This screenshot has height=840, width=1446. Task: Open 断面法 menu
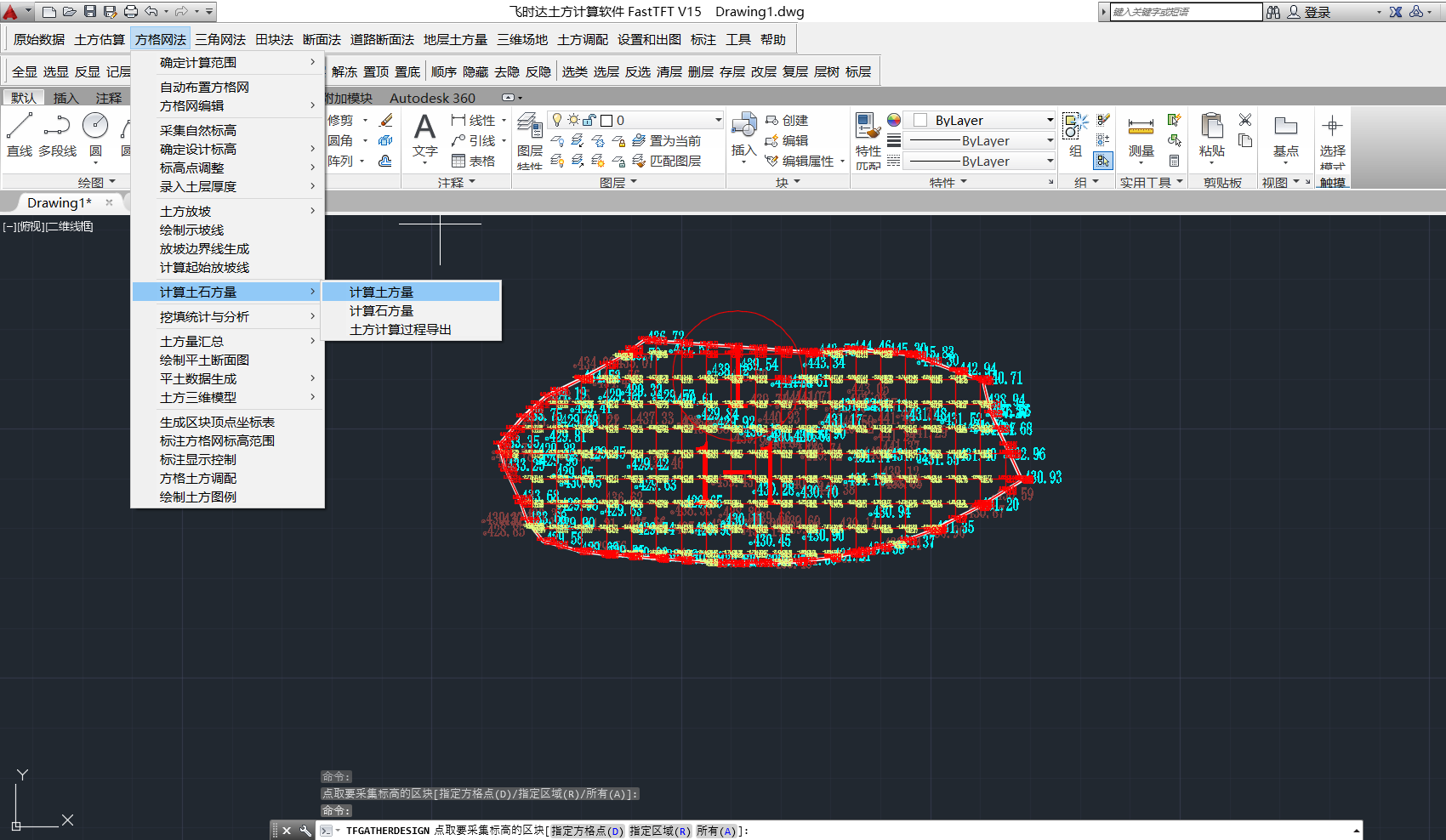(x=322, y=39)
